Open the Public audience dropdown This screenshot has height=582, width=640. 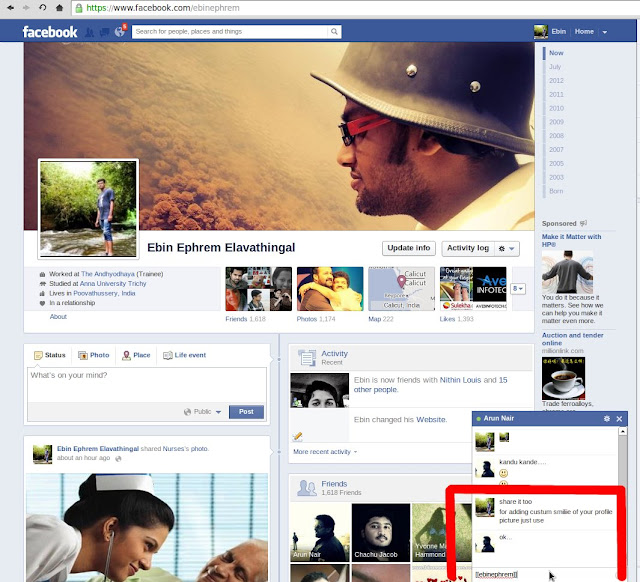pos(202,412)
